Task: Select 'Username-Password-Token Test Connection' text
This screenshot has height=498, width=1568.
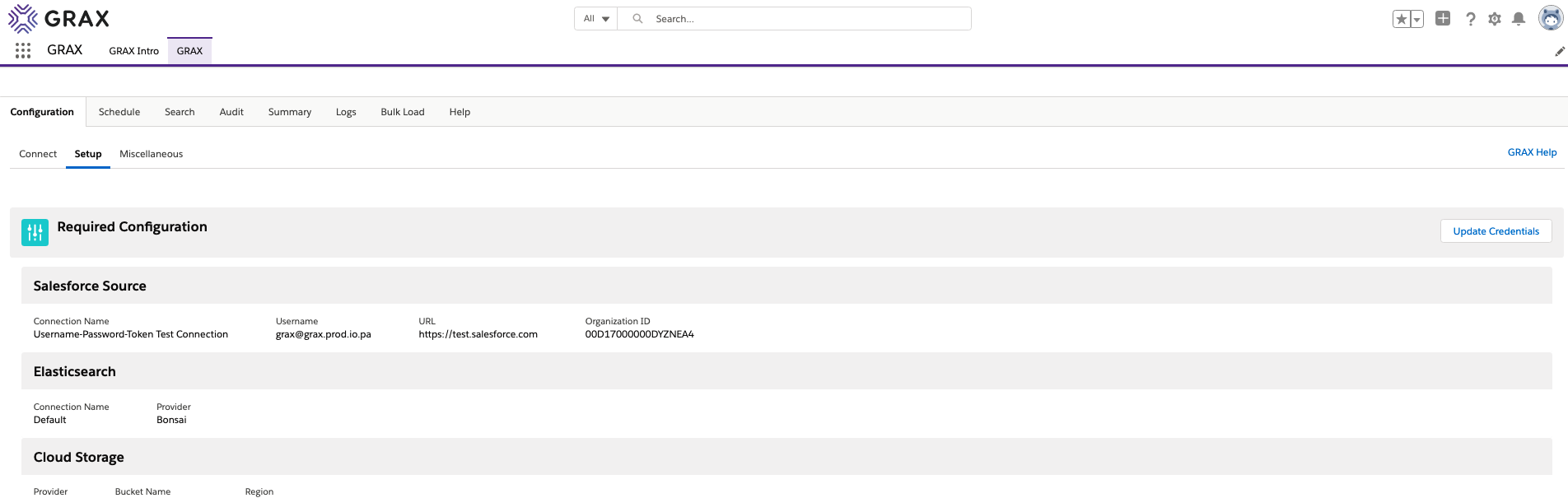Action: (131, 334)
